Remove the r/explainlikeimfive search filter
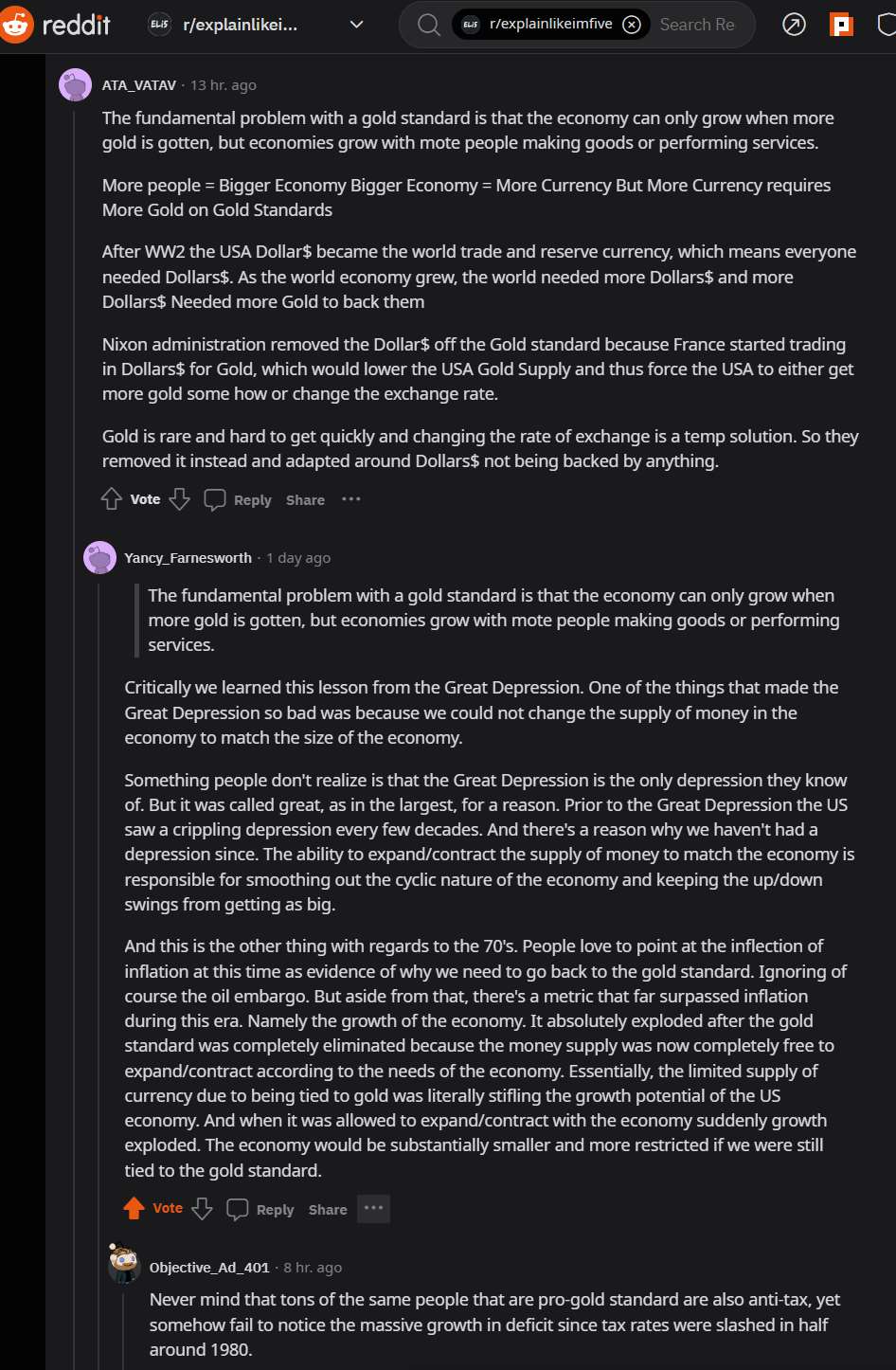Image resolution: width=896 pixels, height=1370 pixels. click(632, 25)
